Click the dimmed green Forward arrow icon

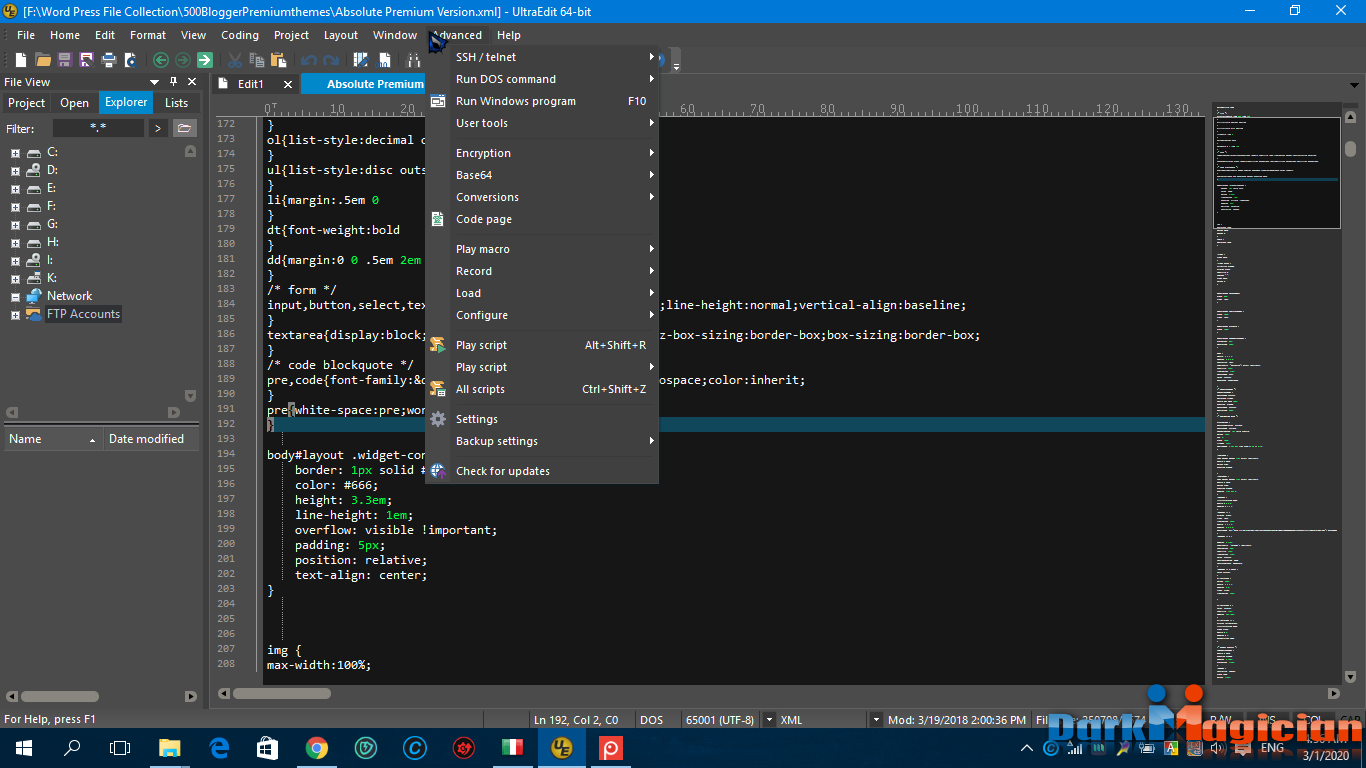182,60
